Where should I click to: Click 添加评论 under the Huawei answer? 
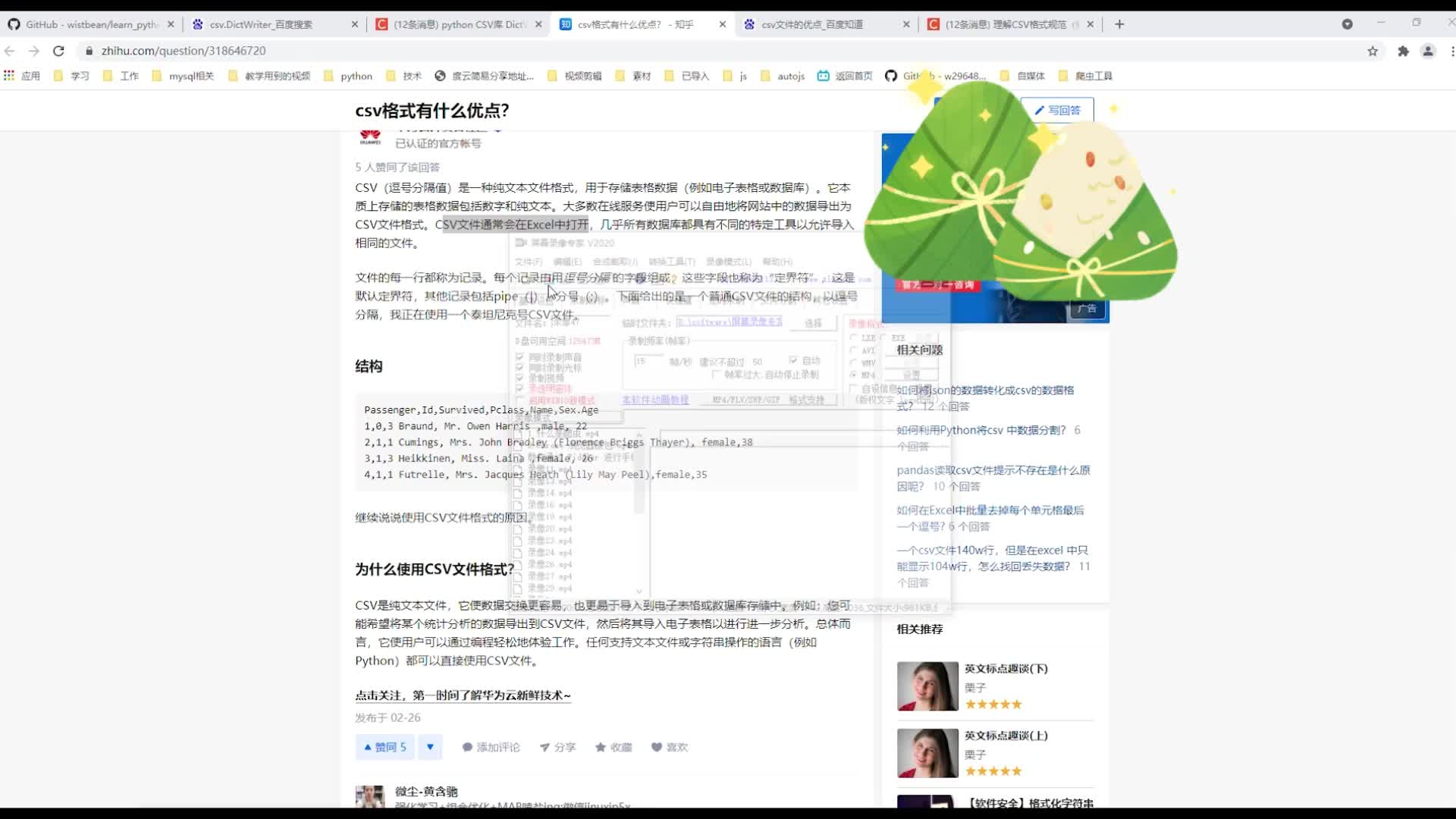point(491,747)
